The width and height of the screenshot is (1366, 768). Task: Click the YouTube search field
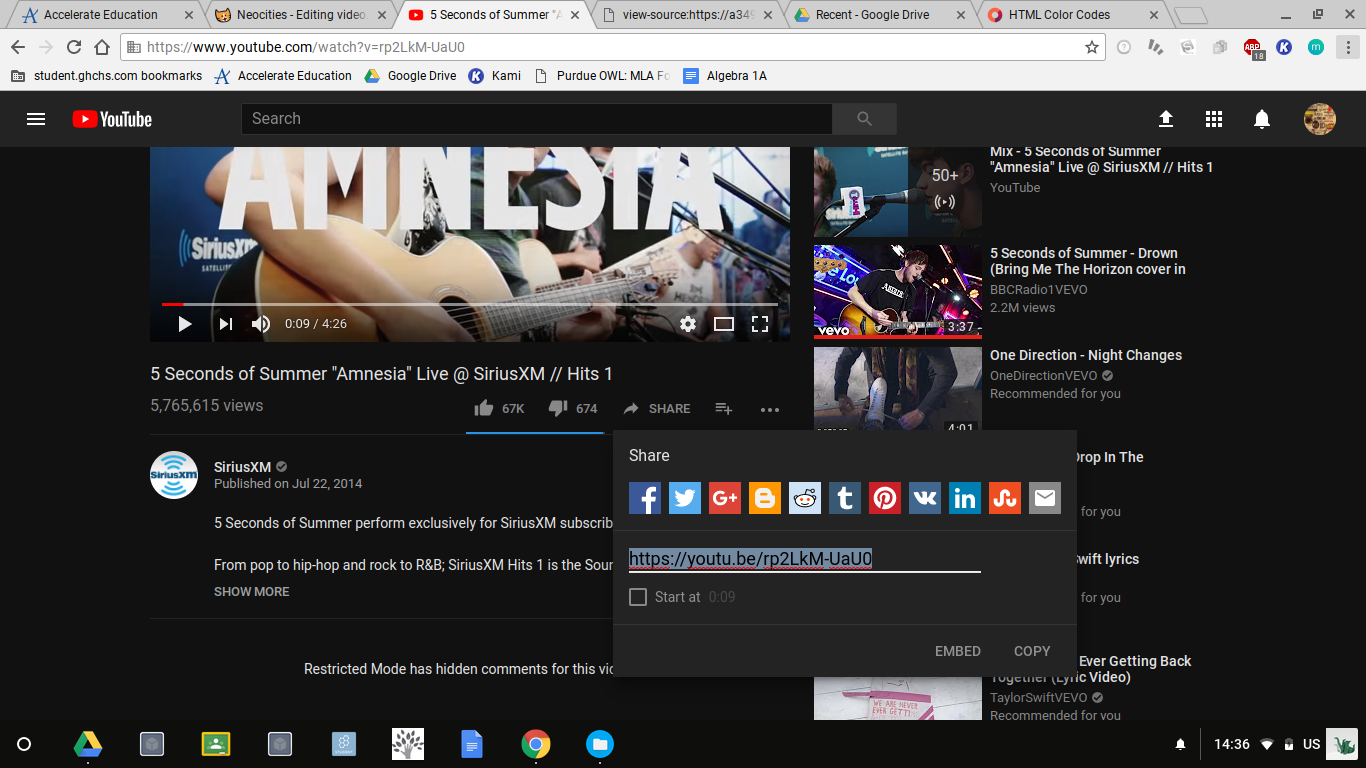click(x=536, y=119)
